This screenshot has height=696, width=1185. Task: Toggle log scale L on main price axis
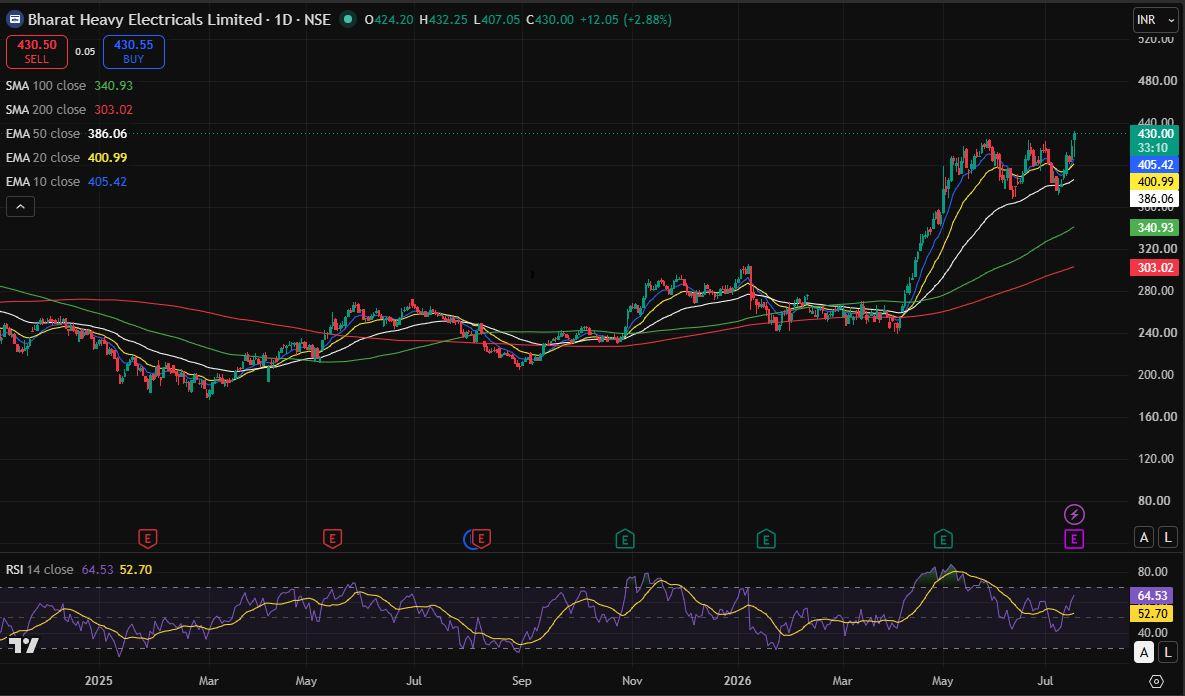(x=1168, y=537)
